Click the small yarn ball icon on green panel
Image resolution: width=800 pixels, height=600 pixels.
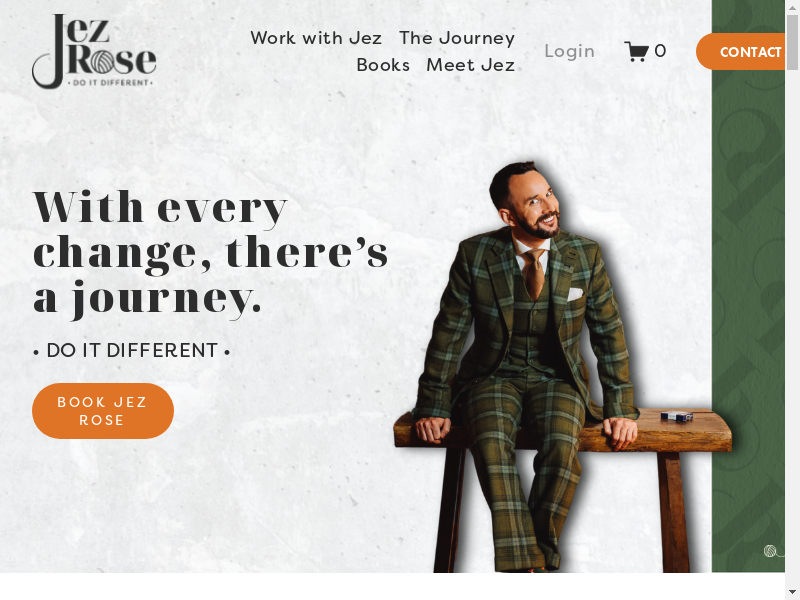(770, 551)
